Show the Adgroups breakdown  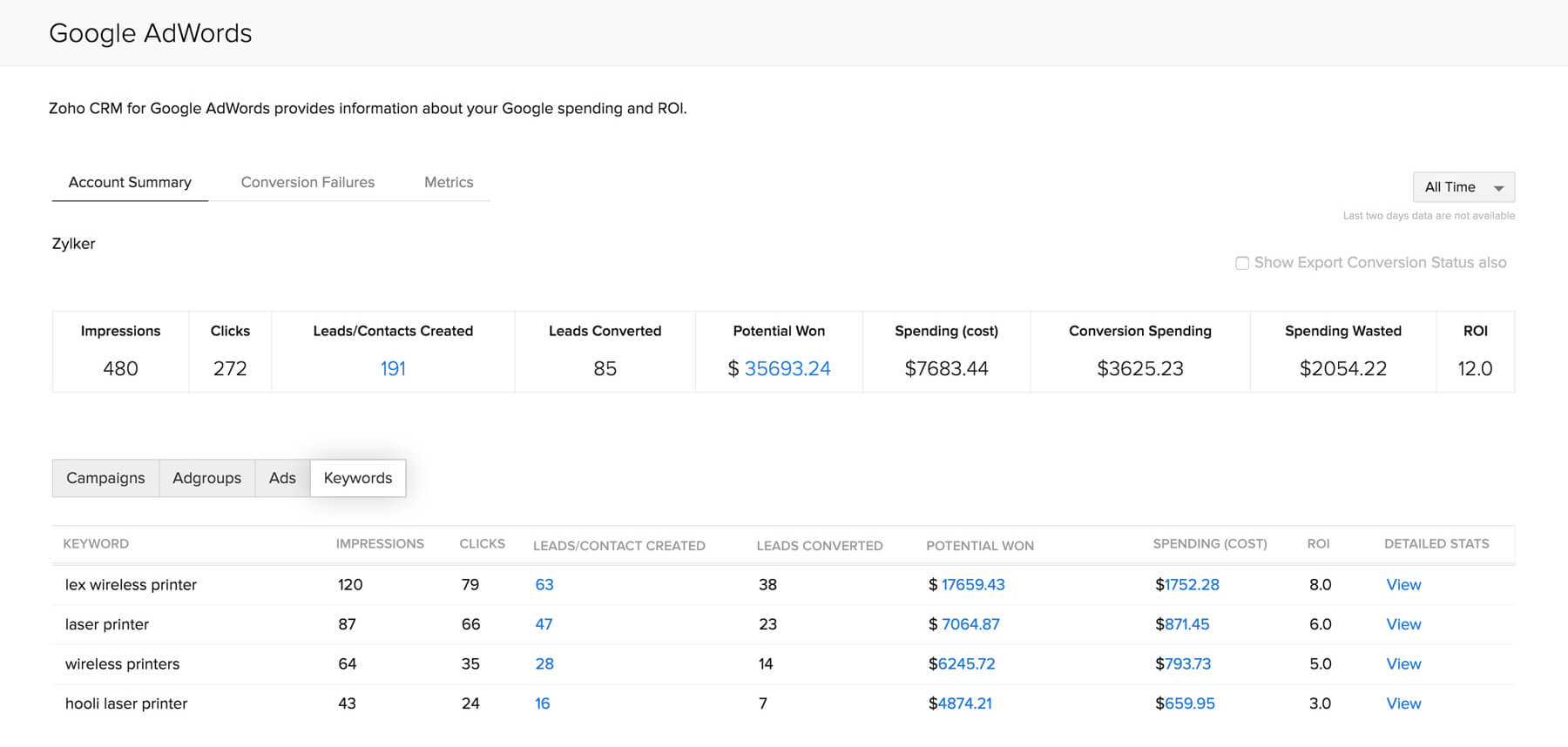coord(206,478)
